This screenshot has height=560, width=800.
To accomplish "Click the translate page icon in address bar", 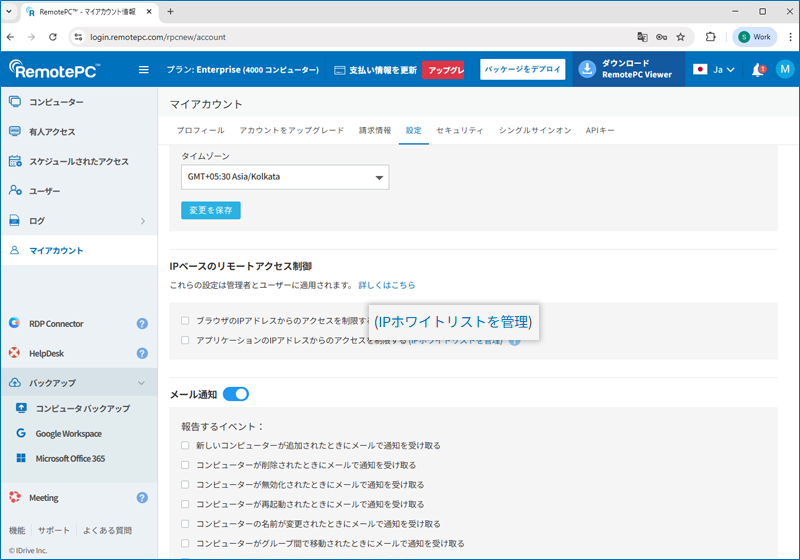I will (642, 37).
